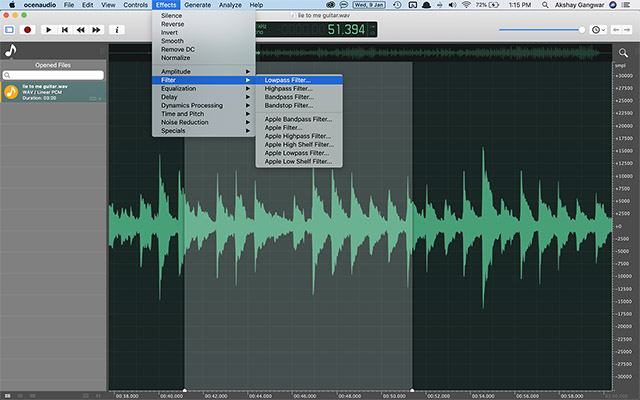The image size is (640, 400).
Task: Click the Rewind button
Action: 80,30
